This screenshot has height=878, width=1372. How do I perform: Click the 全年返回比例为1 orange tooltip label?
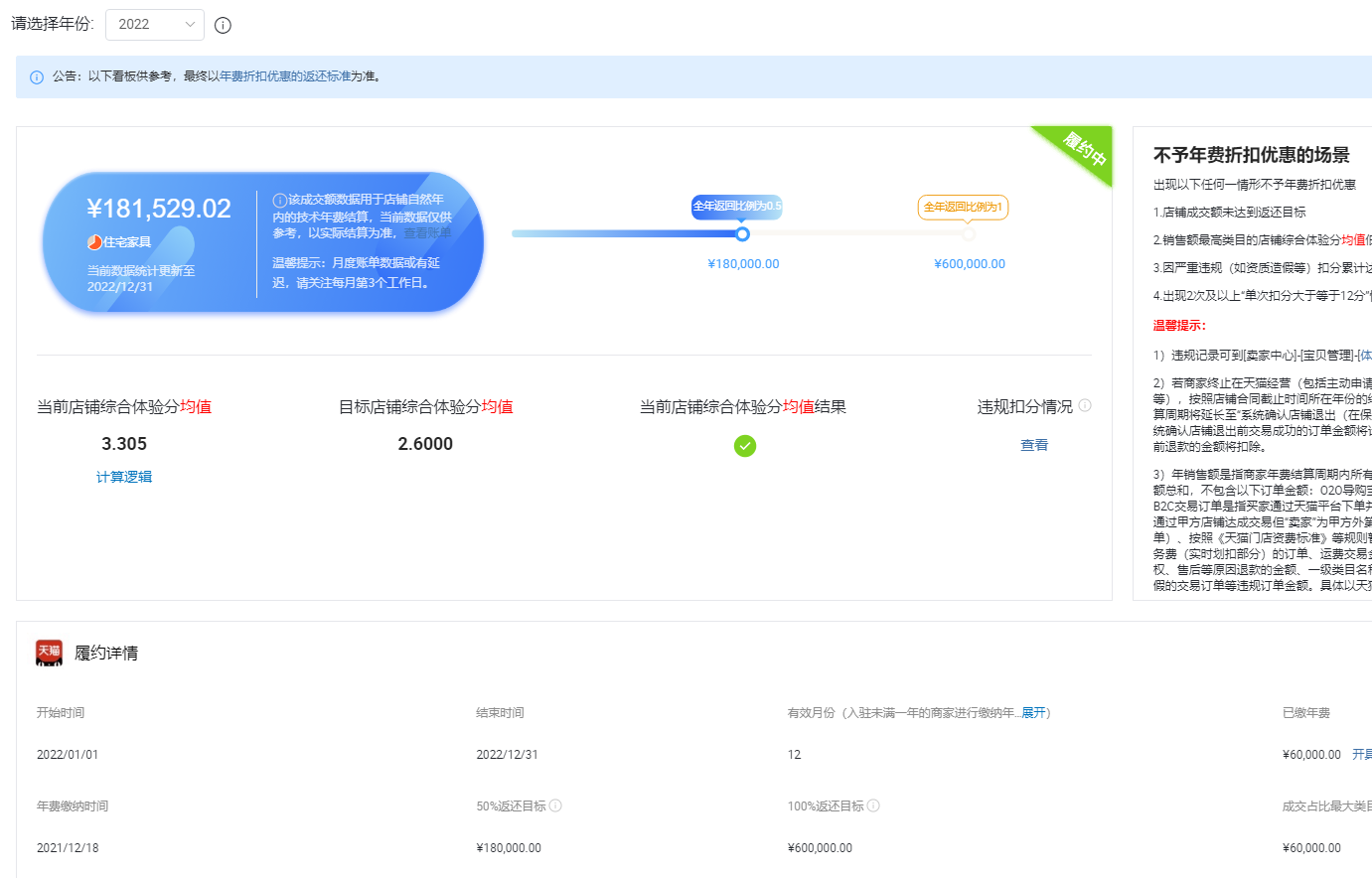click(x=963, y=207)
